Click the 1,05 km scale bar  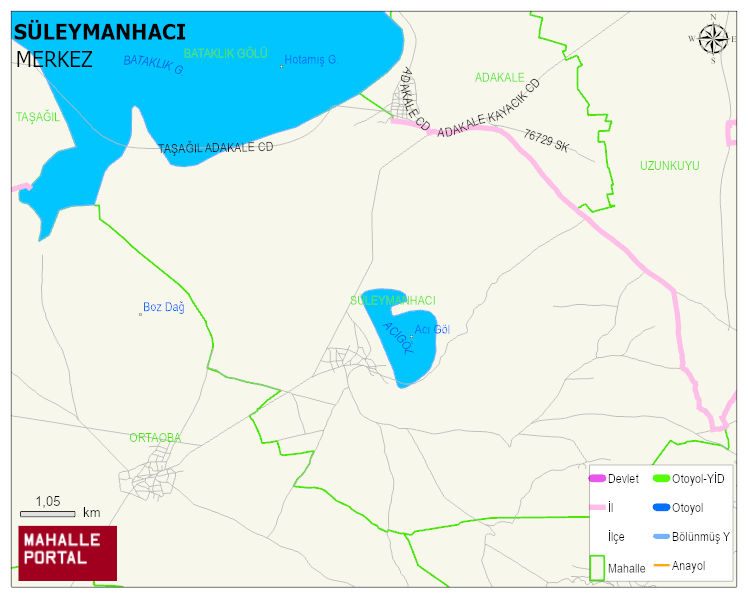[x=48, y=514]
